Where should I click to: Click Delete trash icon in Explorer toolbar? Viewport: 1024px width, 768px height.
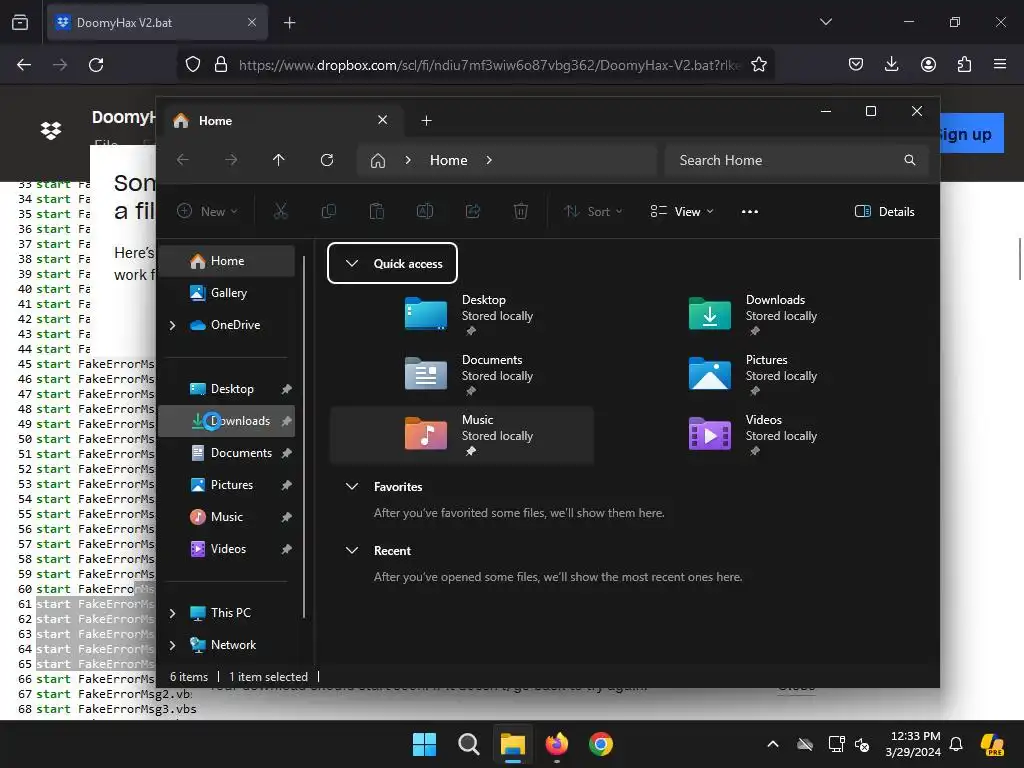[x=520, y=211]
